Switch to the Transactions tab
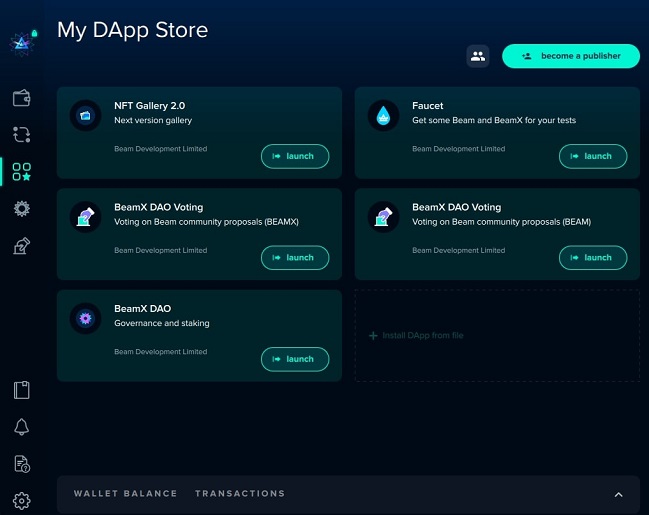The image size is (649, 515). pos(240,493)
